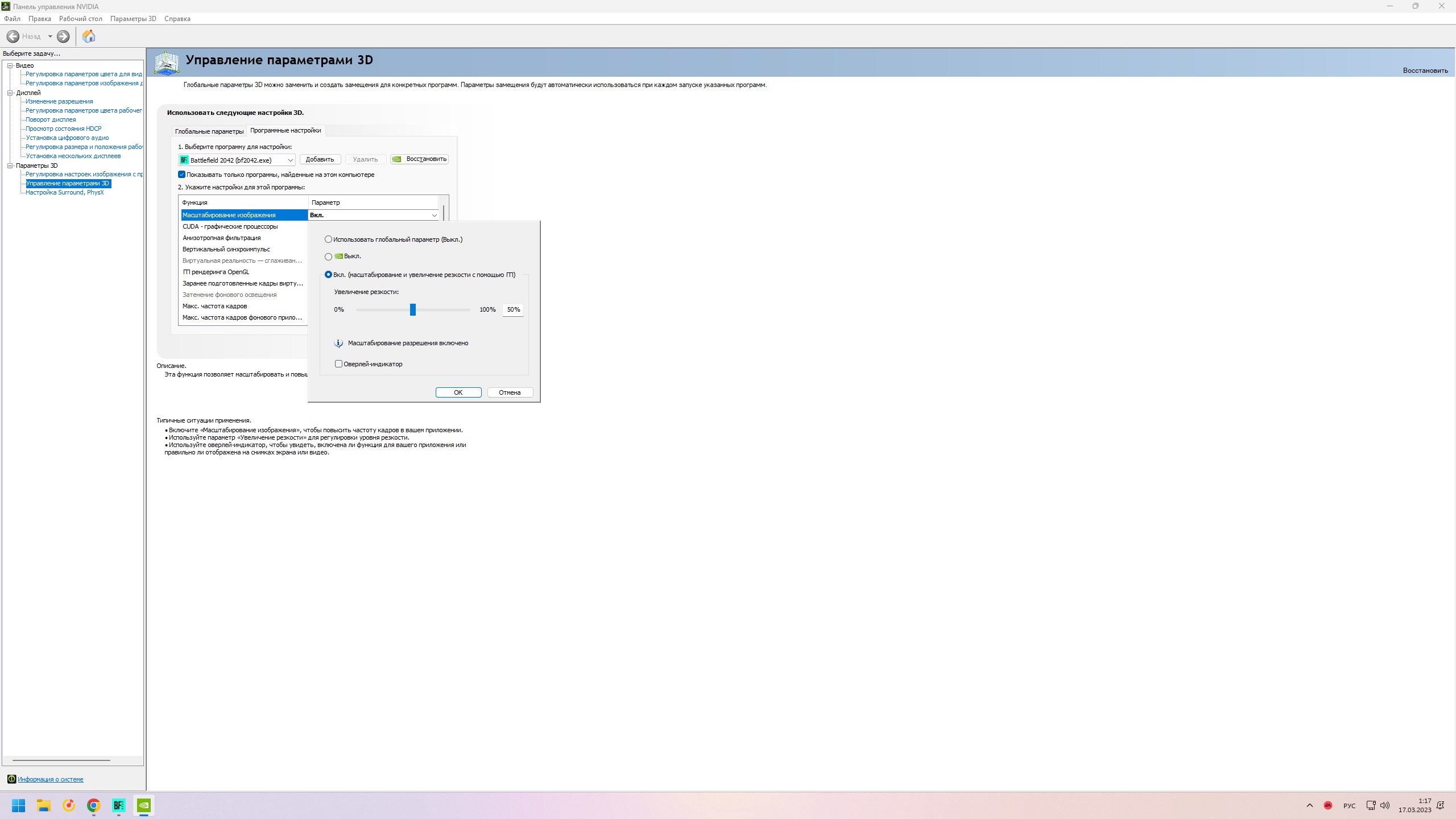This screenshot has width=1456, height=819.
Task: Open the Battlefield 2042 program dropdown
Action: 290,160
